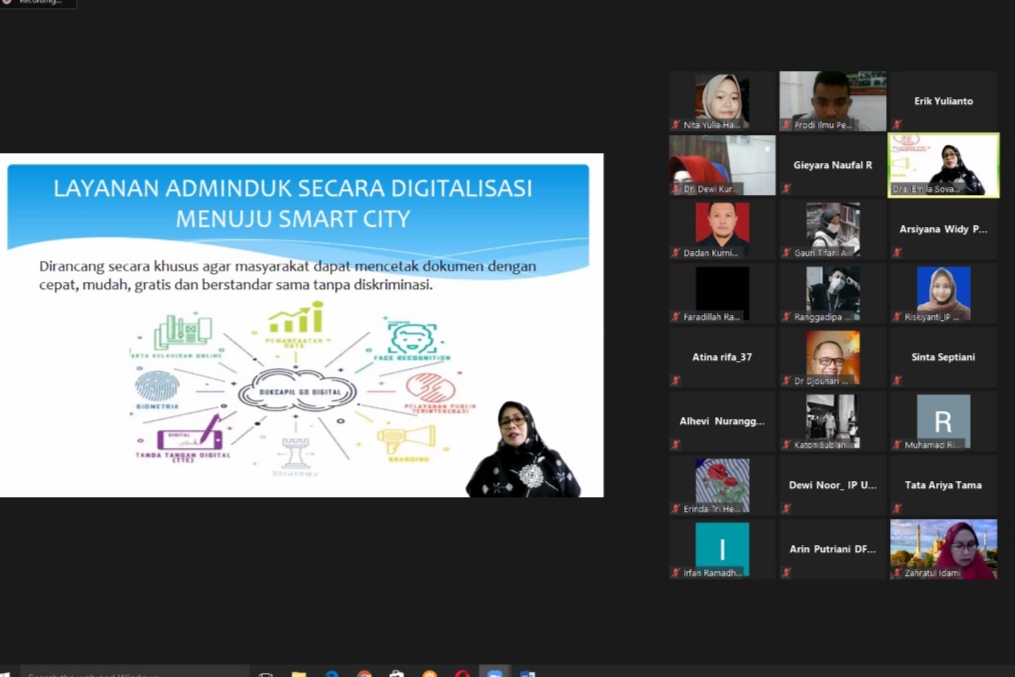Click muted mic icon on Nita Yulia tile
Viewport: 1015px width, 677px height.
(676, 124)
